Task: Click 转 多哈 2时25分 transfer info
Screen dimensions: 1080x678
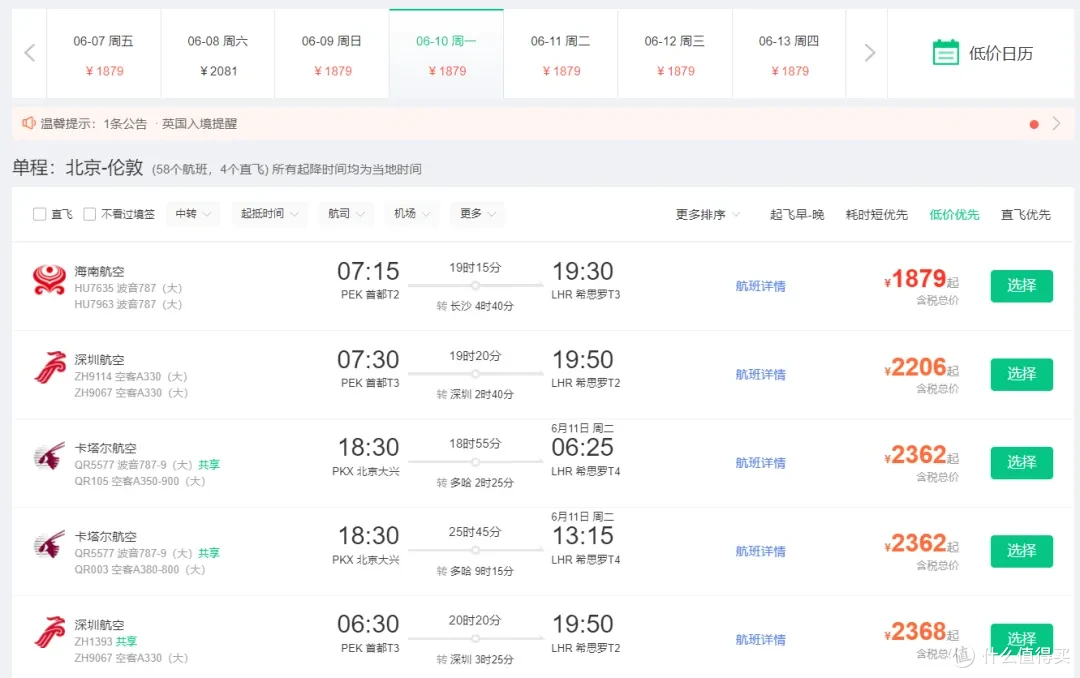Action: click(475, 482)
